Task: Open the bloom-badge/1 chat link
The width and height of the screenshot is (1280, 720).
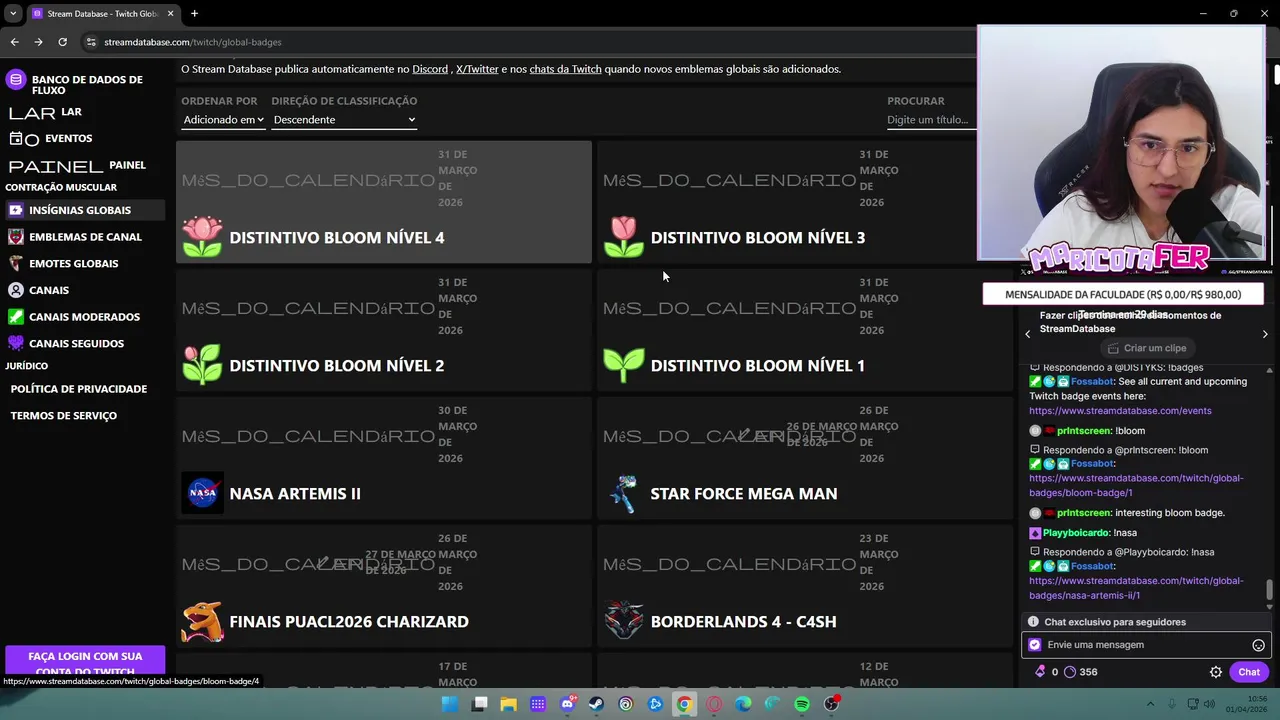Action: [x=1136, y=485]
